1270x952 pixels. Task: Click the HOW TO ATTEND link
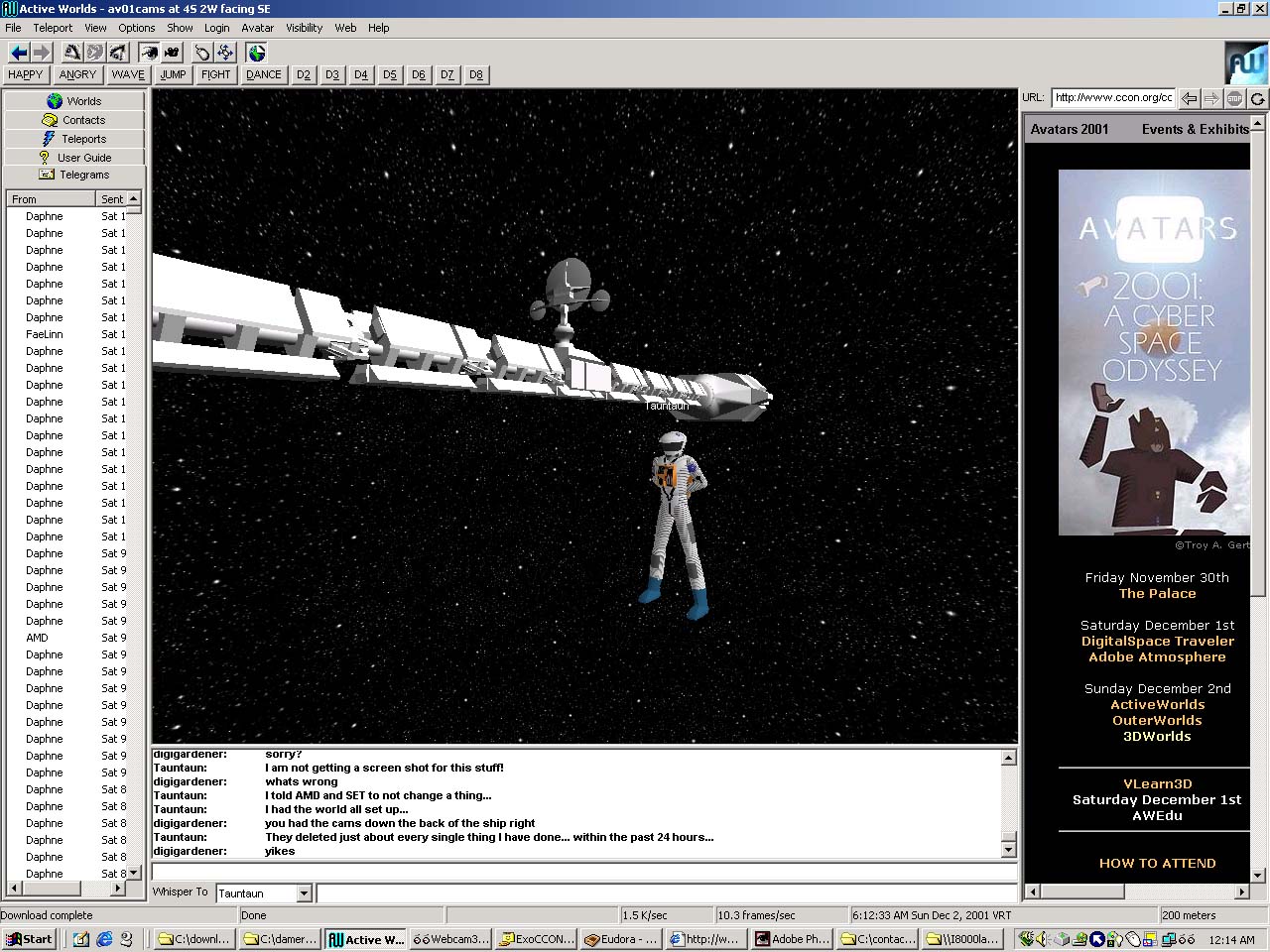coord(1157,863)
